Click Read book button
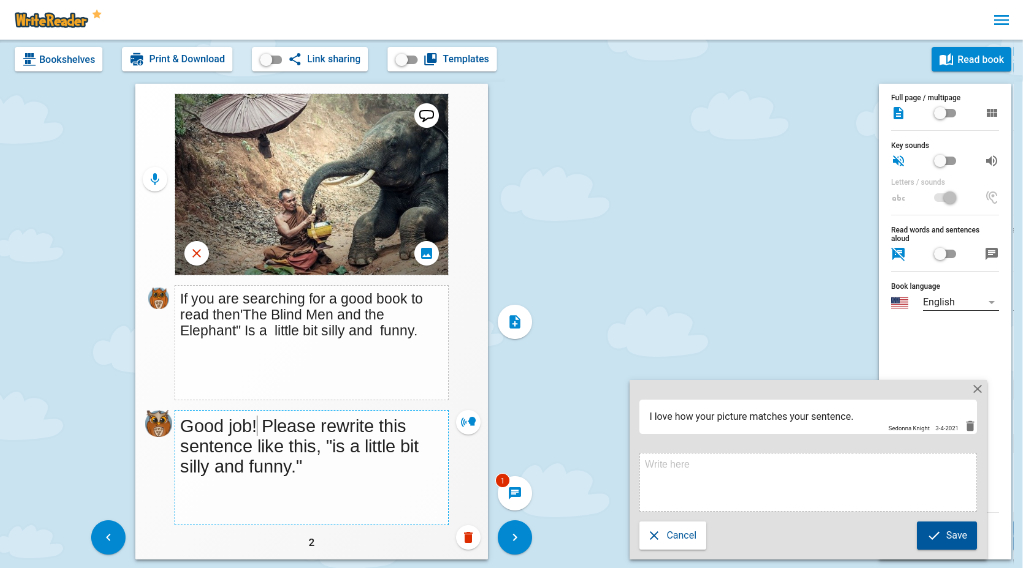 (x=971, y=59)
